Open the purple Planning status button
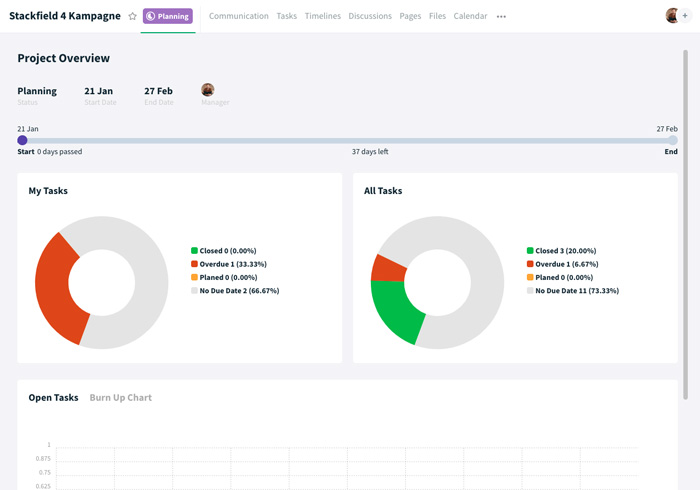Screen dimensions: 700x490 [168, 16]
